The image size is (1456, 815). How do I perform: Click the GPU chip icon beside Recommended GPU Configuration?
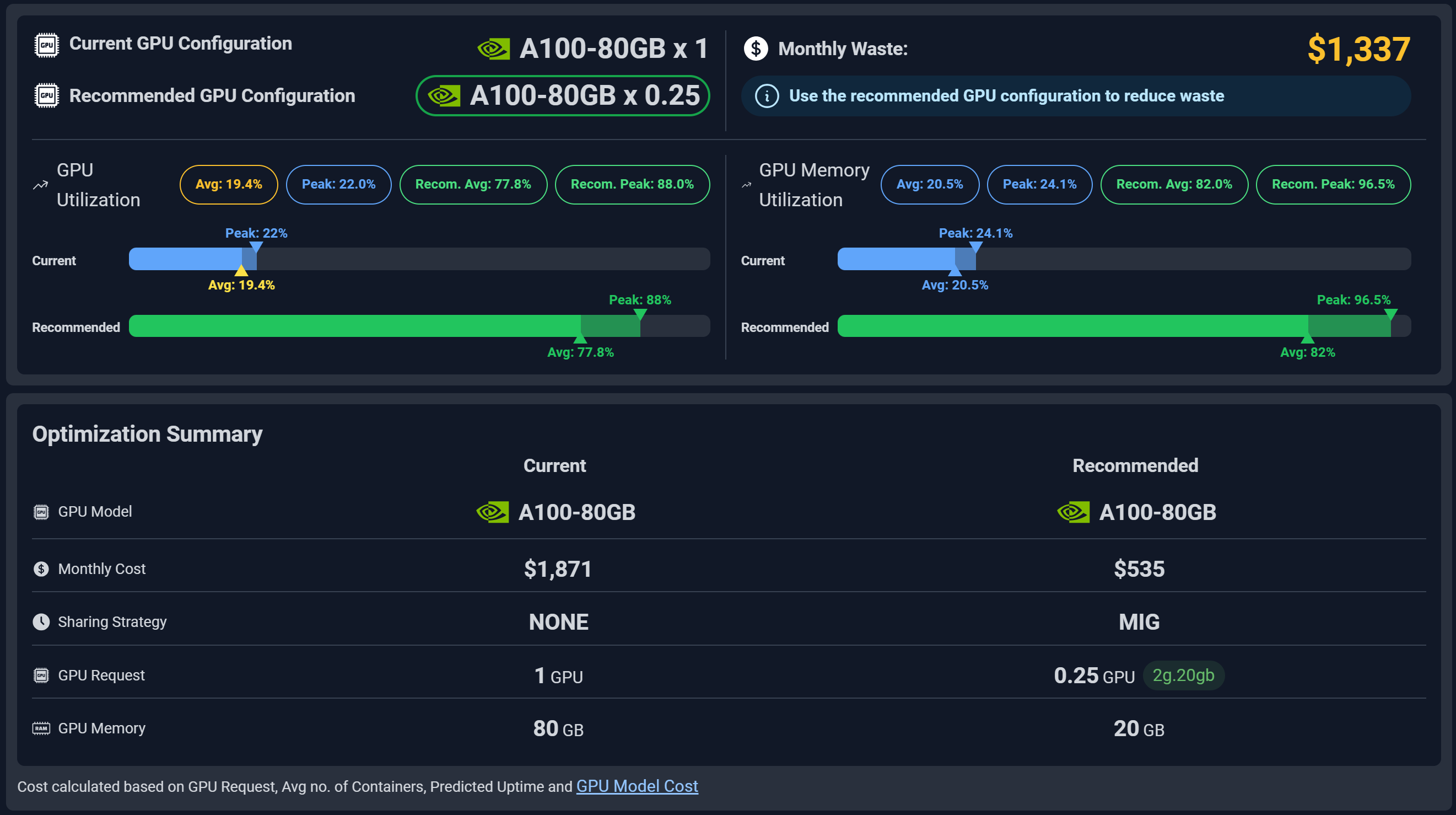click(46, 95)
